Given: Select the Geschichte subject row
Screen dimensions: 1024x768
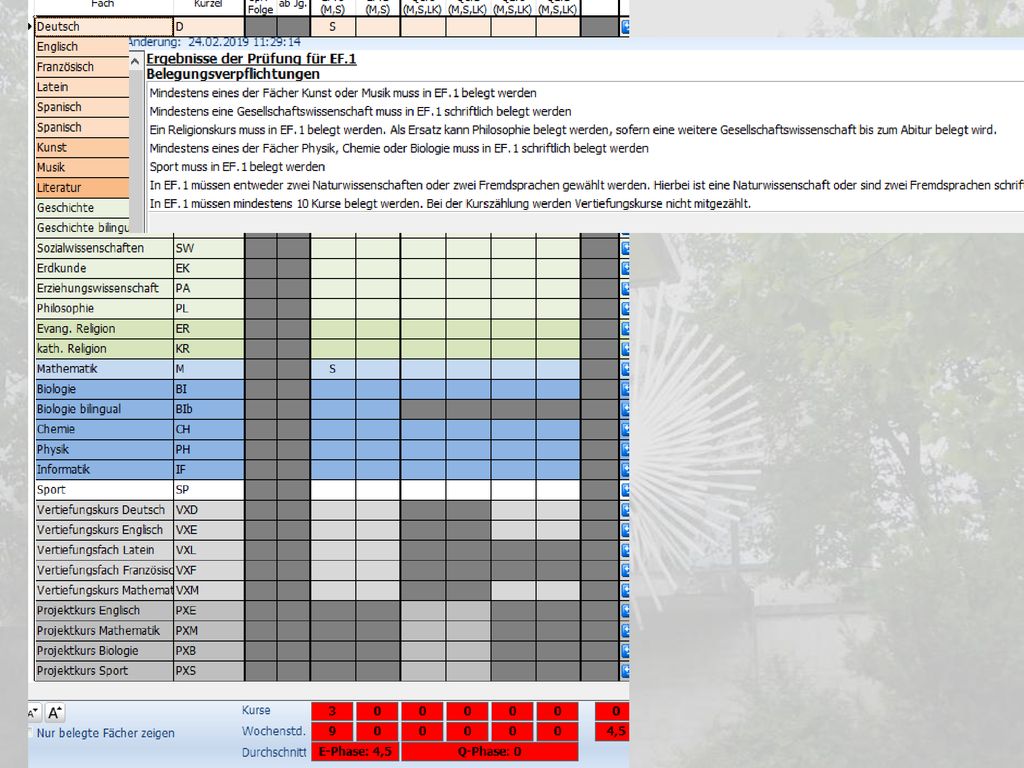Looking at the screenshot, I should tap(82, 208).
